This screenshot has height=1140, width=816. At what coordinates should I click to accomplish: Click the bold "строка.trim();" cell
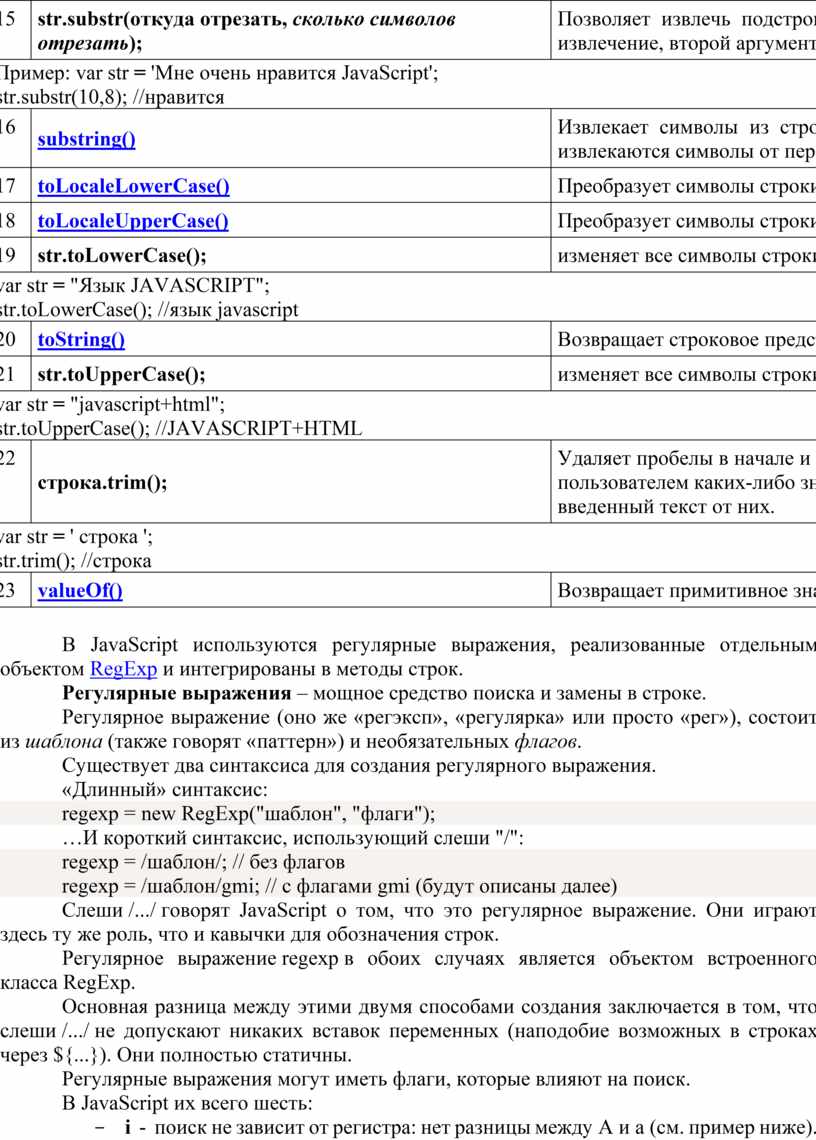pos(291,482)
